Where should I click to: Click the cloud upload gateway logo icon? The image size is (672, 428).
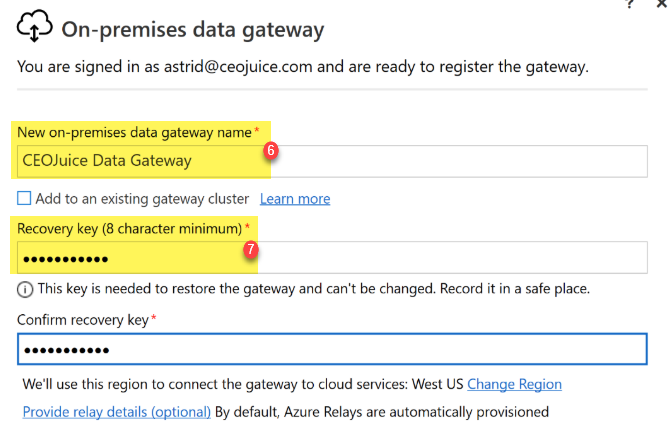click(35, 27)
